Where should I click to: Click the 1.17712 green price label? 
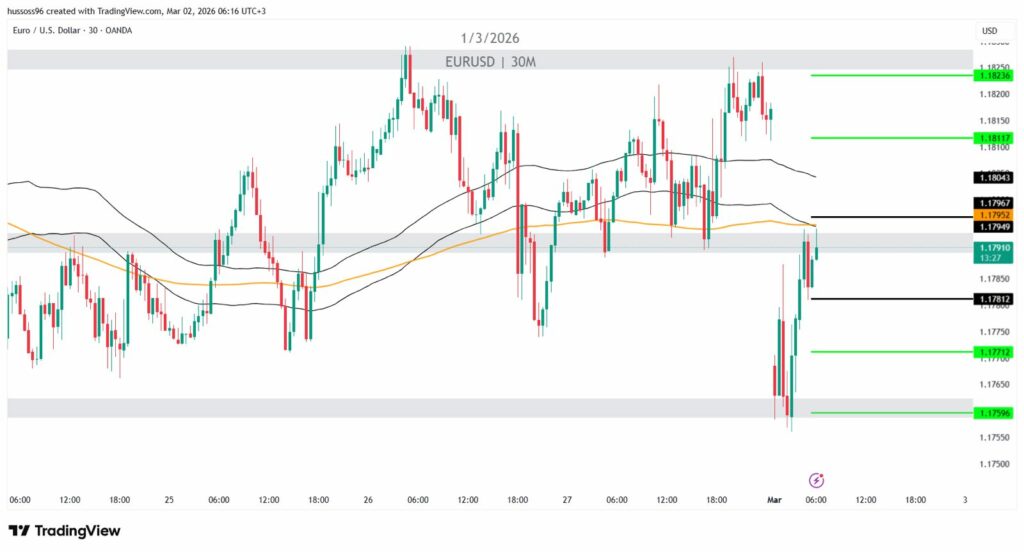click(x=995, y=352)
